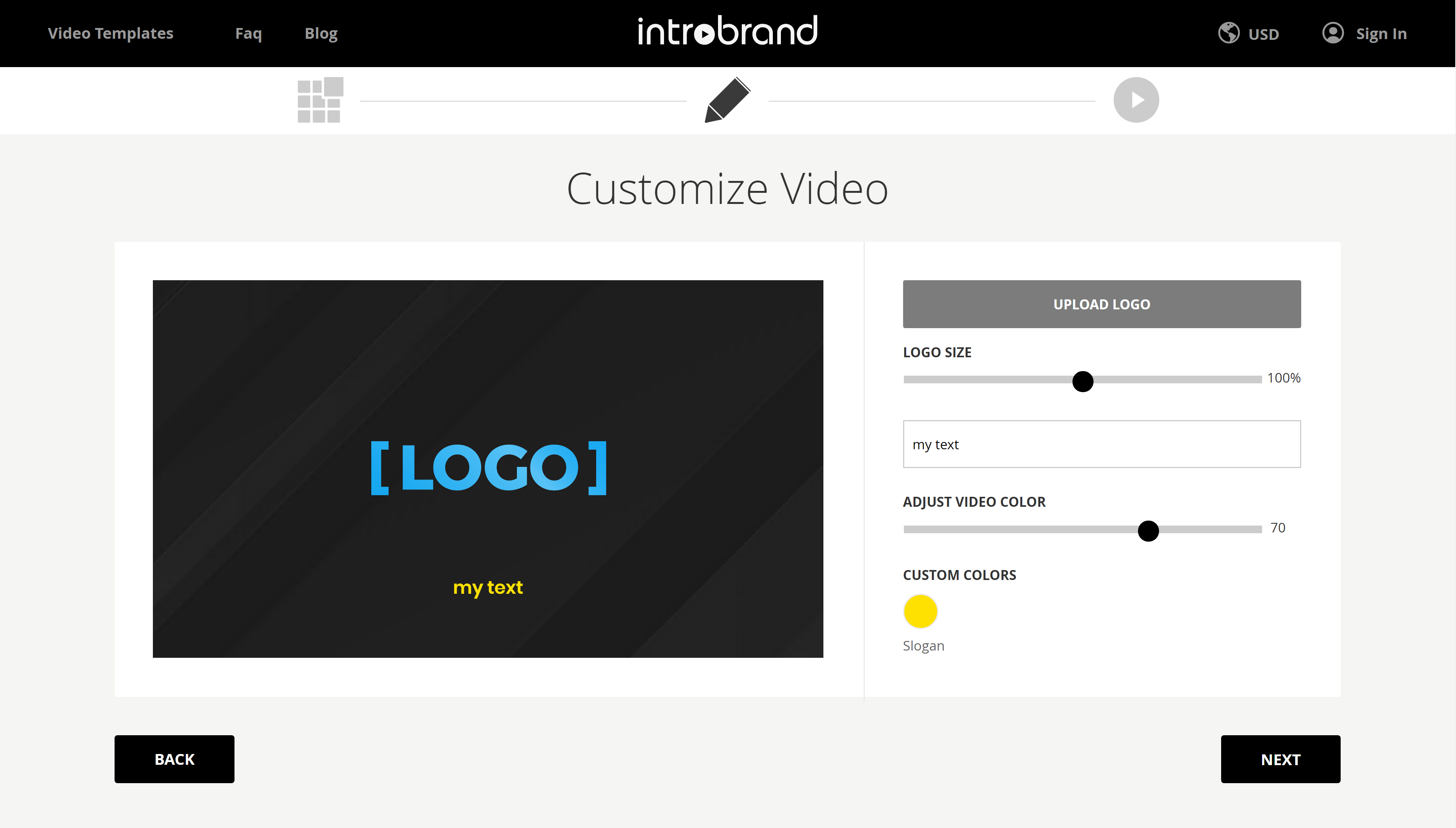Open the Blog page
1456x828 pixels.
pyautogui.click(x=321, y=33)
